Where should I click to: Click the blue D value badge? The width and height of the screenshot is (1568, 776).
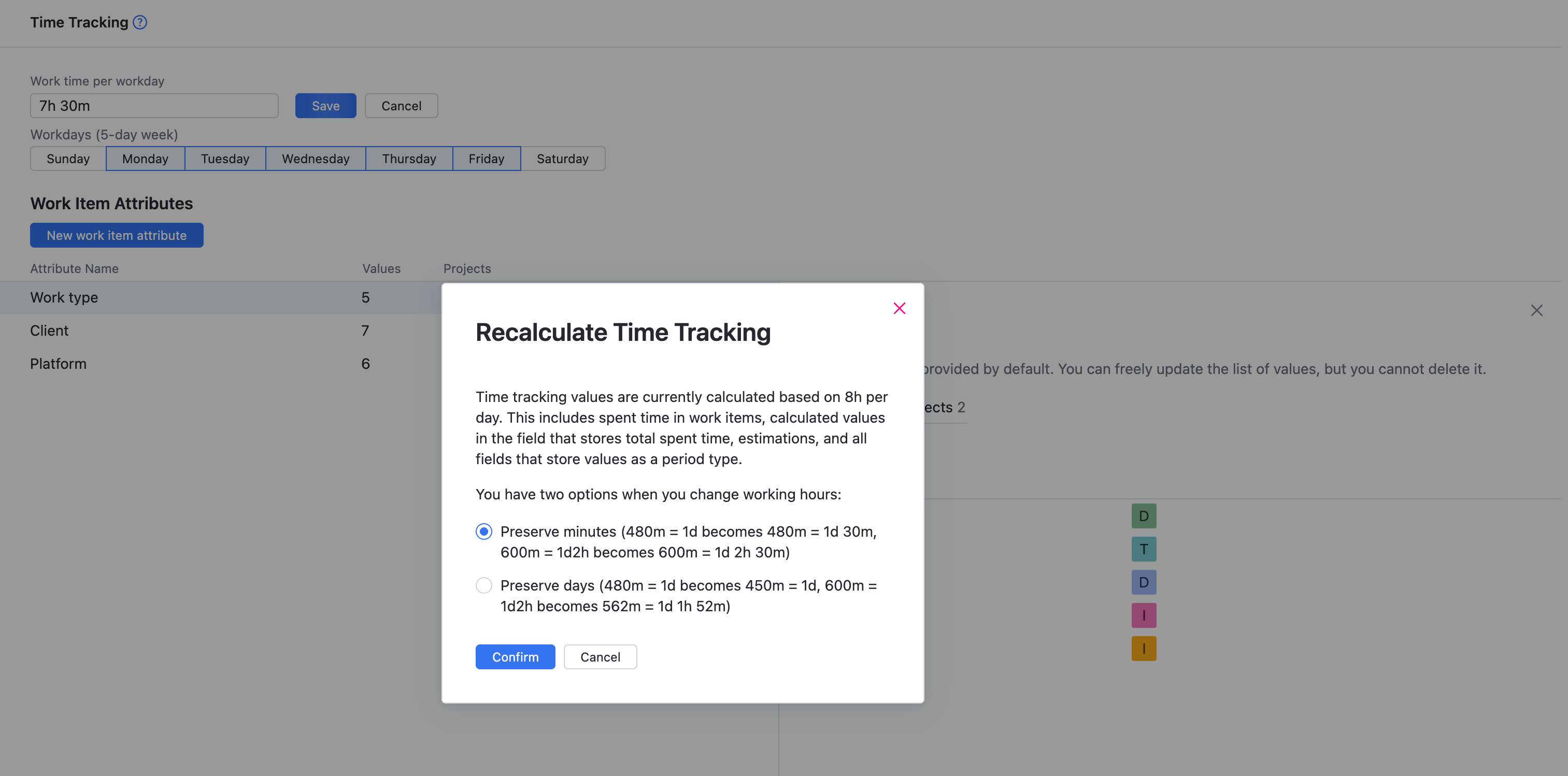(x=1143, y=582)
